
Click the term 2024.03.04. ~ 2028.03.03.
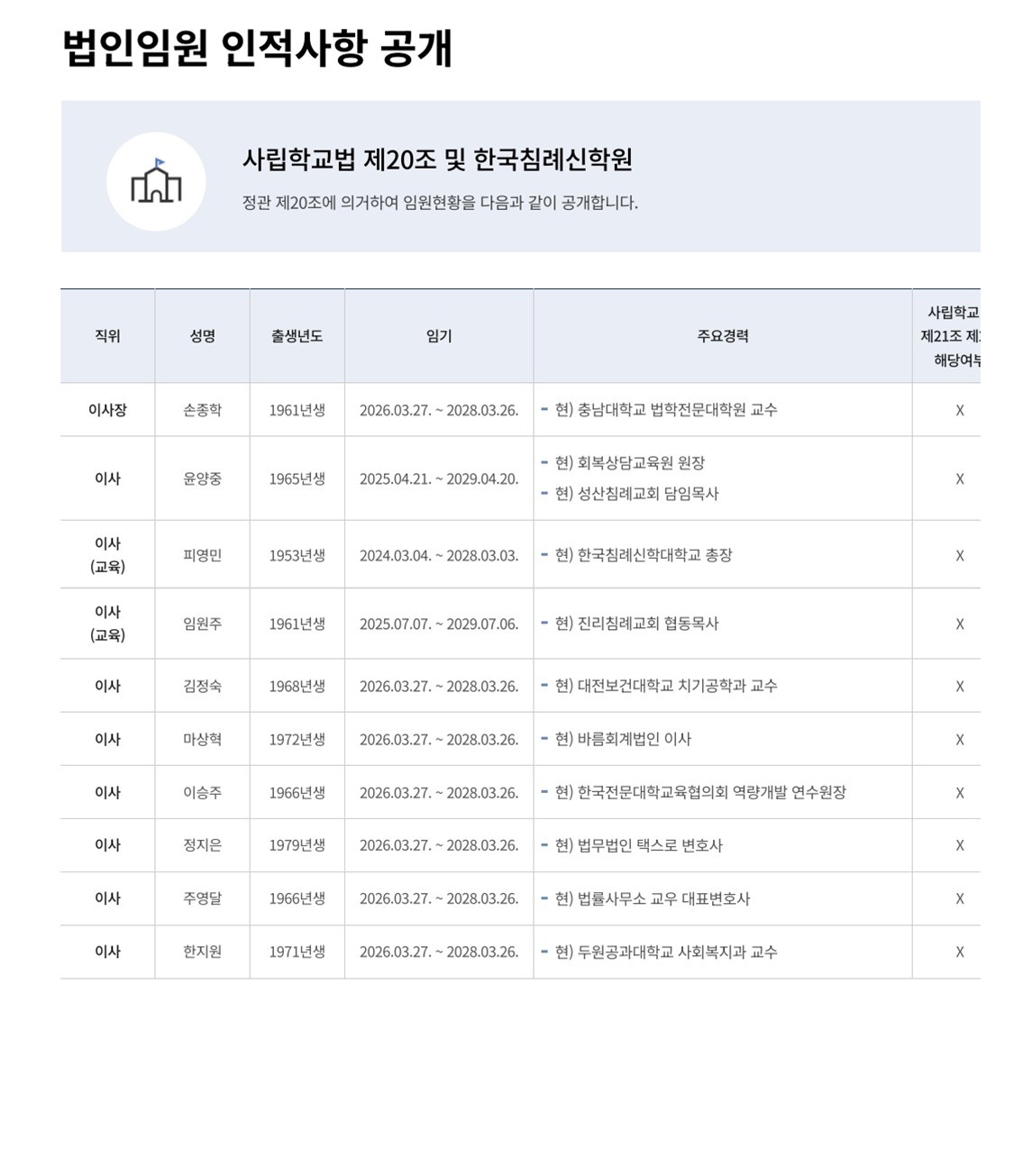point(439,555)
